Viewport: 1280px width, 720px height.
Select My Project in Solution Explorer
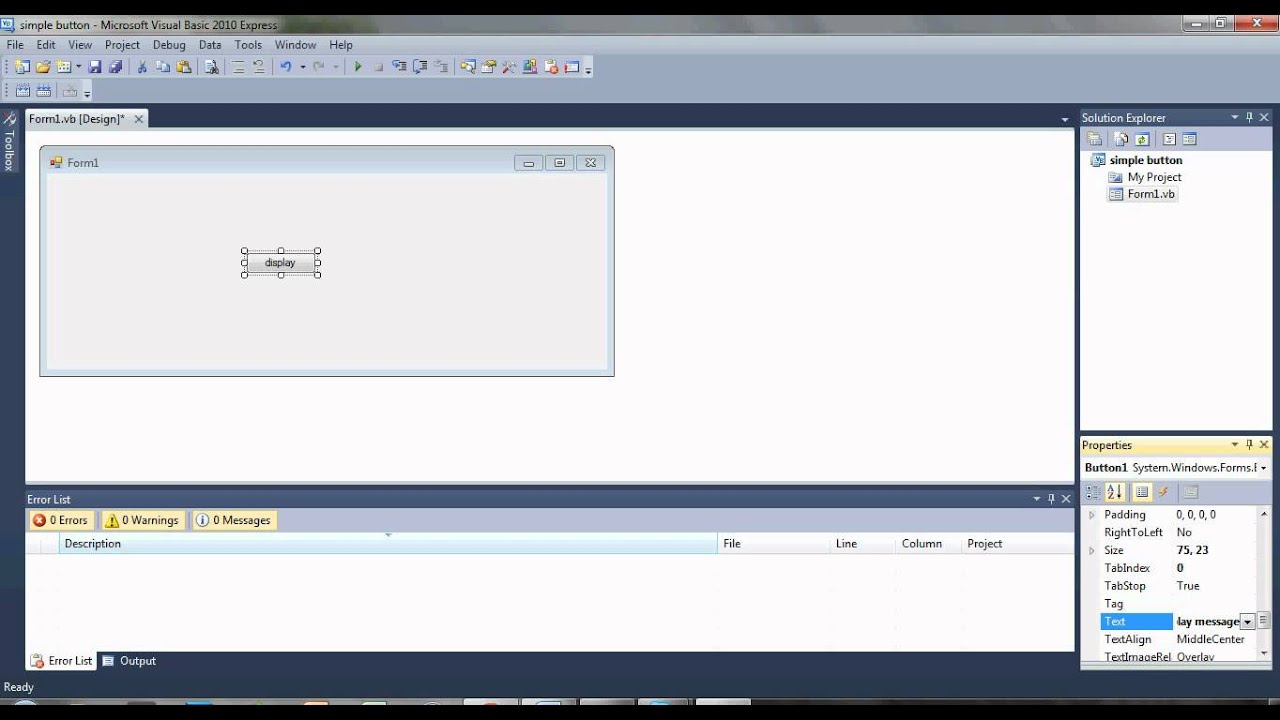1145,177
